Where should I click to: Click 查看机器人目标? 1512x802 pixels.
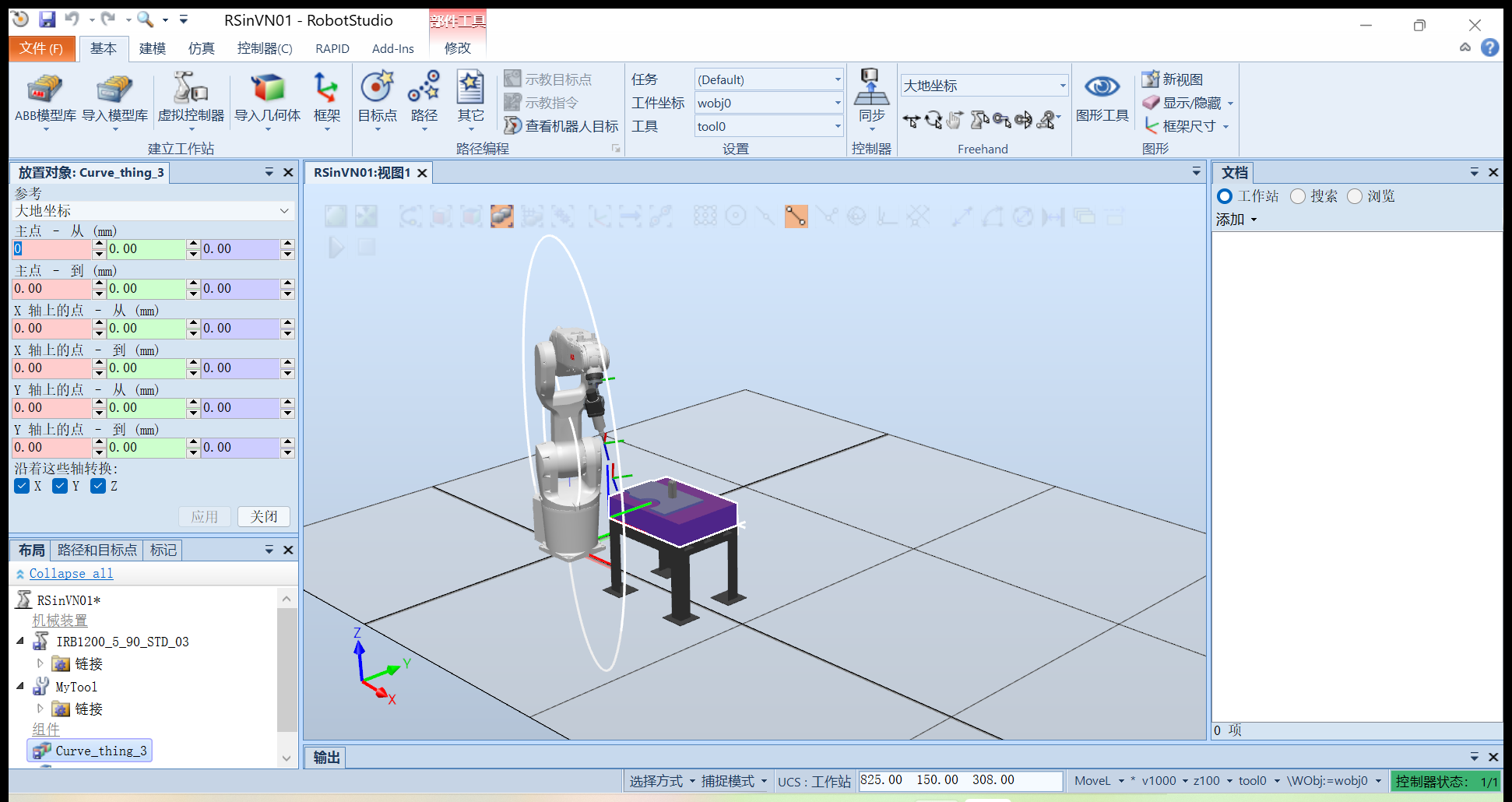(561, 126)
